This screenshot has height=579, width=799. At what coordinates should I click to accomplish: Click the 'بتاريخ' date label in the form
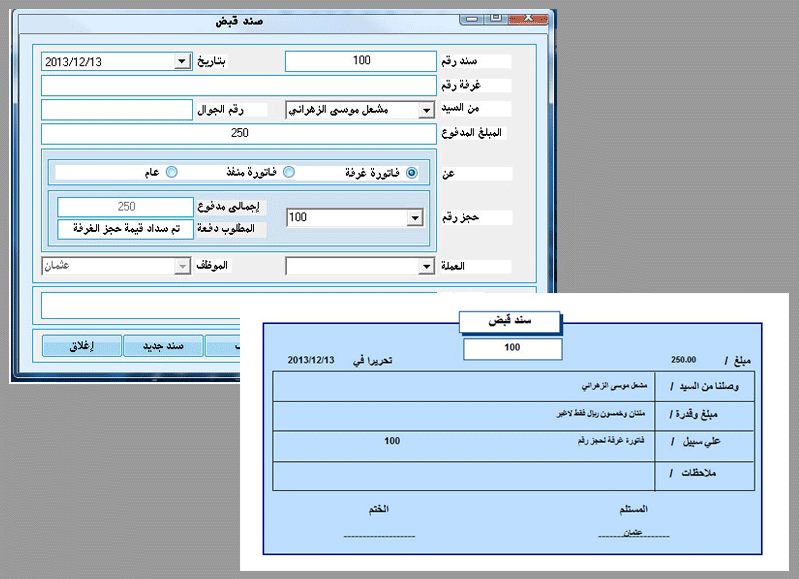(x=211, y=61)
